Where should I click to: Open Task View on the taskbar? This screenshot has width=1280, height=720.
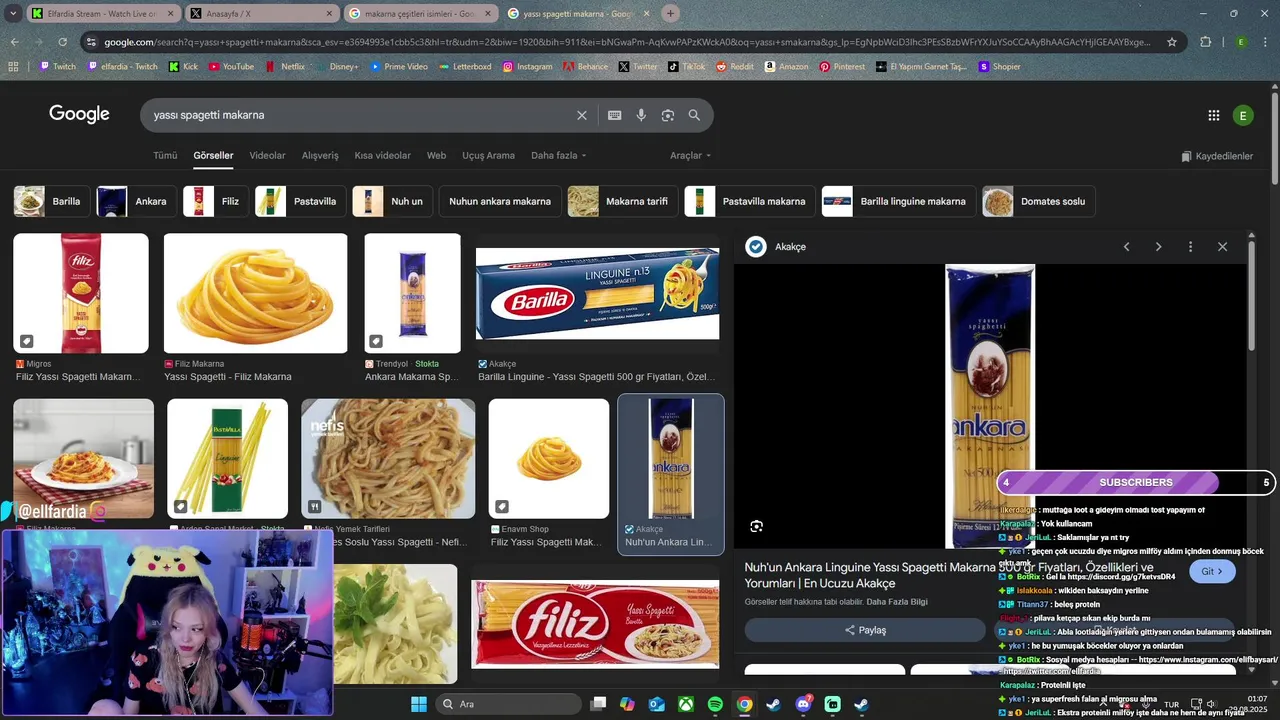598,704
